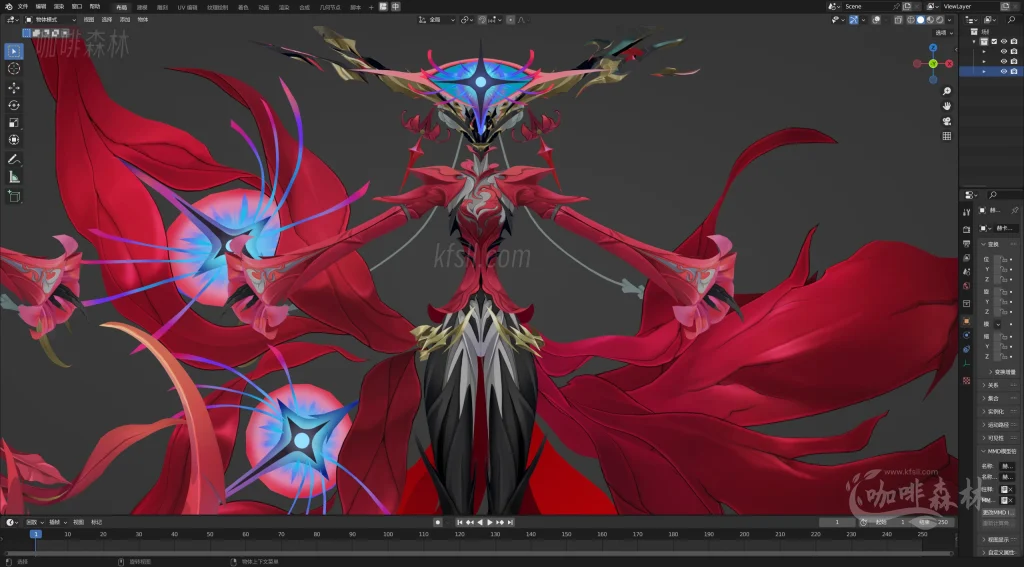The height and width of the screenshot is (567, 1024).
Task: Select the 3D Cursor tool
Action: tap(14, 69)
